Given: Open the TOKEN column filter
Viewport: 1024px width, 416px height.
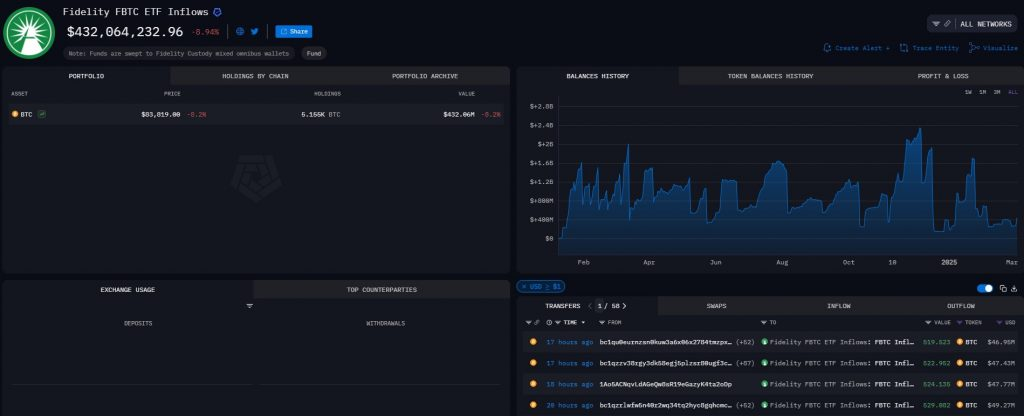Looking at the screenshot, I should click(960, 323).
